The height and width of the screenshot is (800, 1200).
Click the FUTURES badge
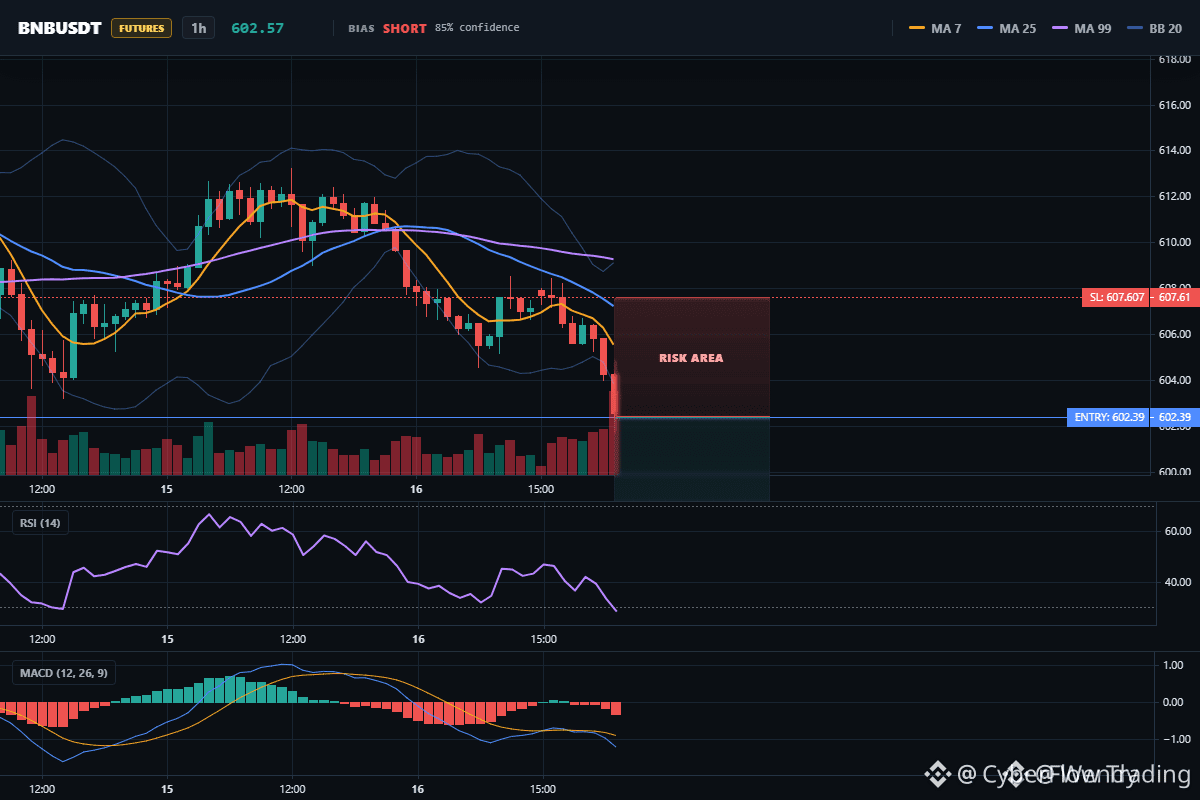(141, 28)
